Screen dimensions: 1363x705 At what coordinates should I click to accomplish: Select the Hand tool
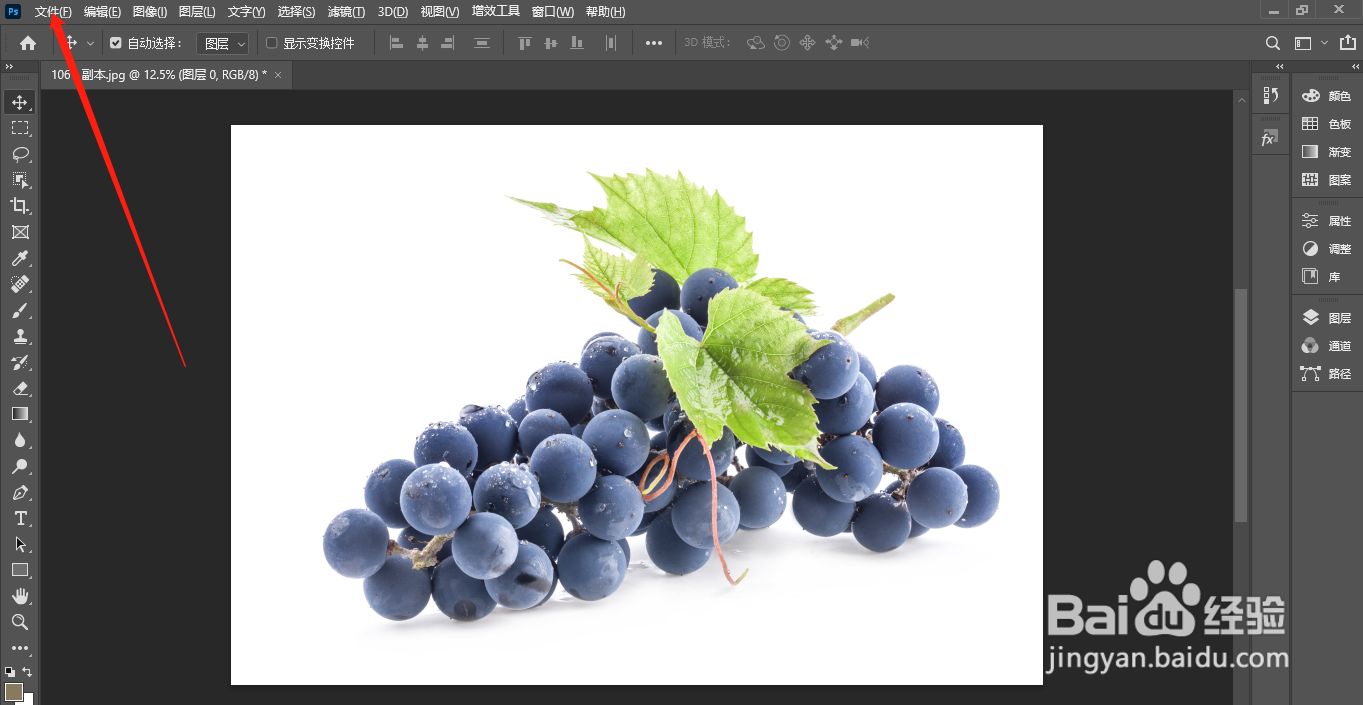[20, 596]
